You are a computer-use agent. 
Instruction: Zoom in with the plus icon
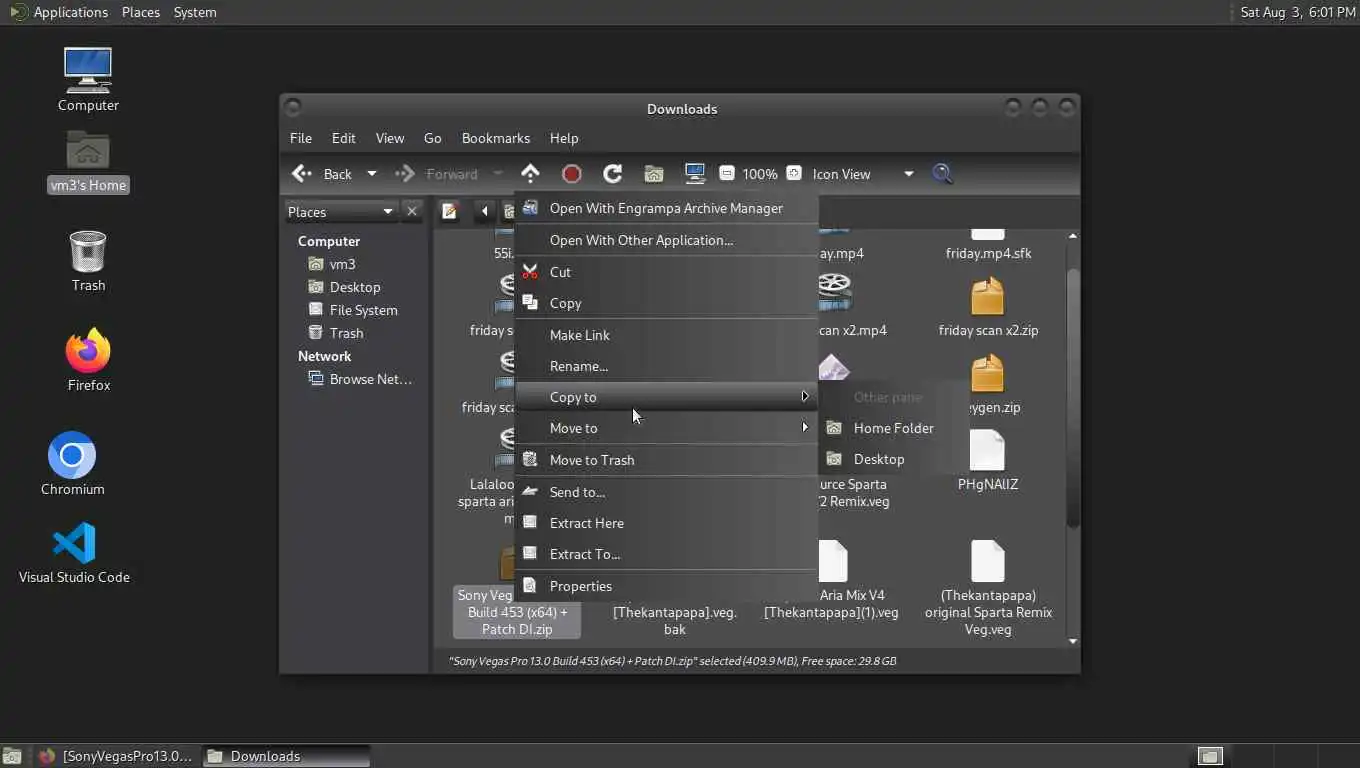[794, 173]
